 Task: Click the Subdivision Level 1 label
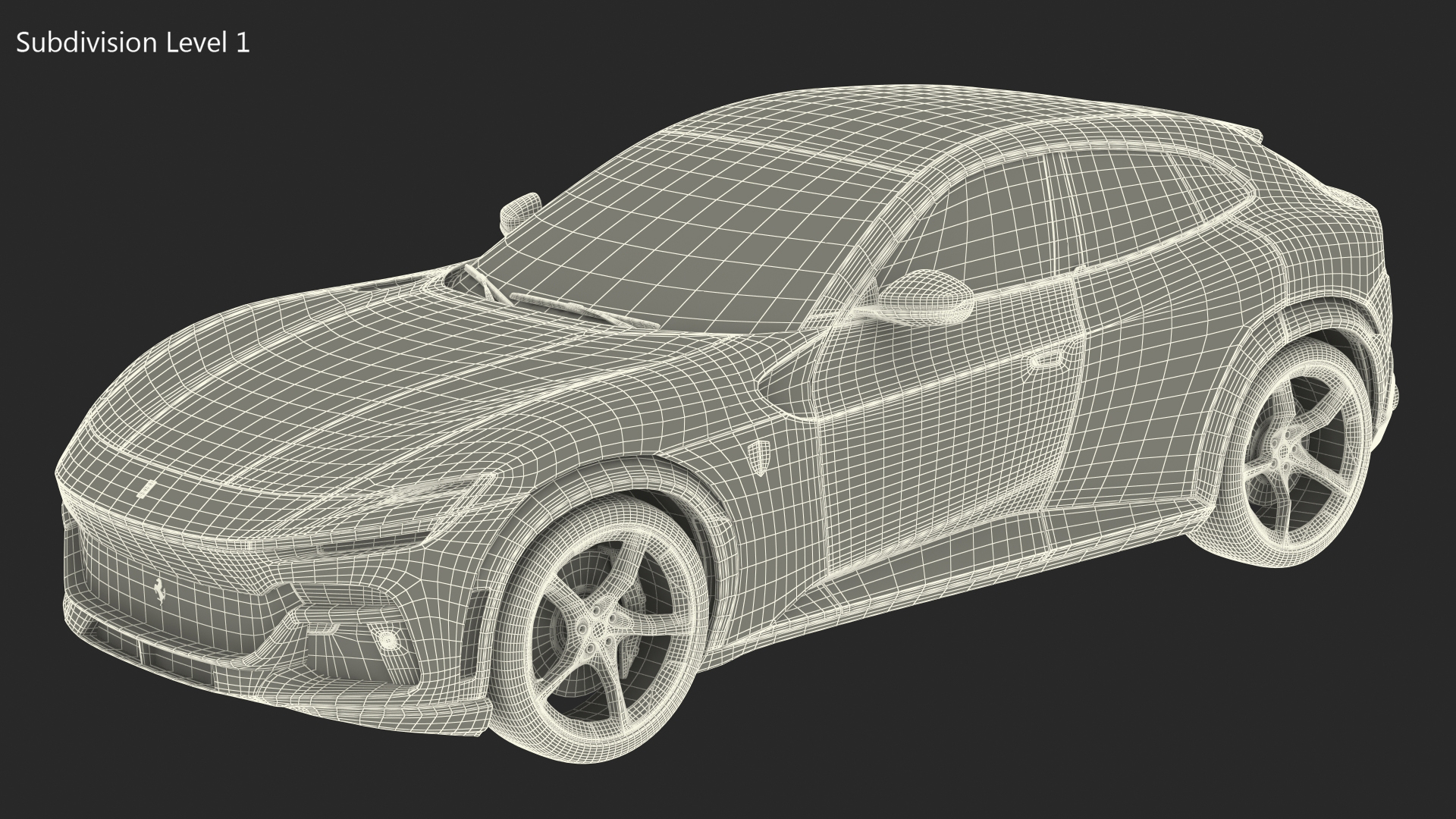(133, 43)
